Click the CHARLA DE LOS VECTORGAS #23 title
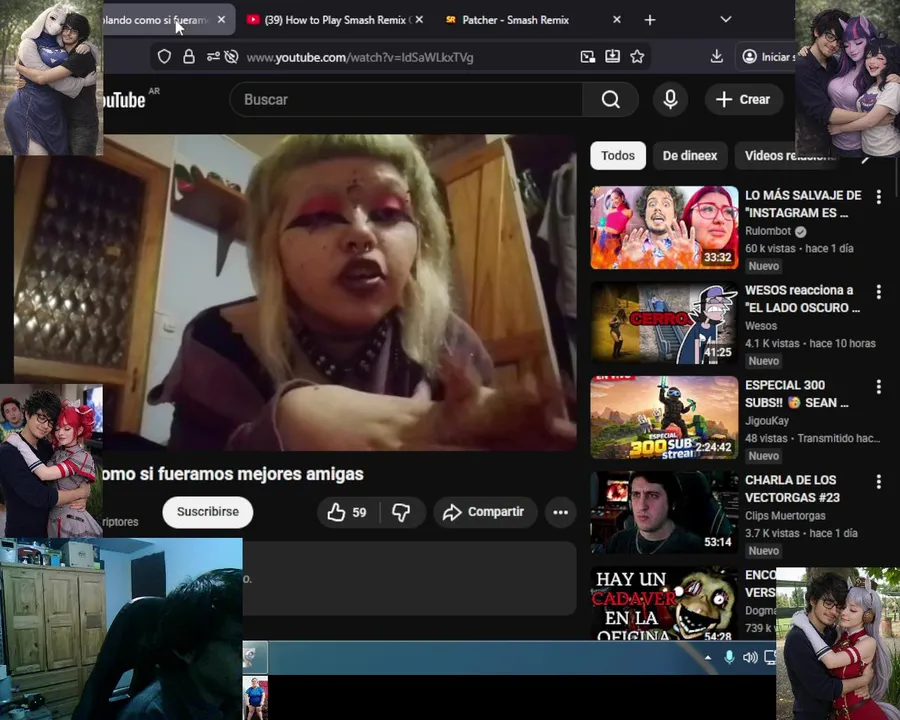The width and height of the screenshot is (900, 720). (792, 488)
